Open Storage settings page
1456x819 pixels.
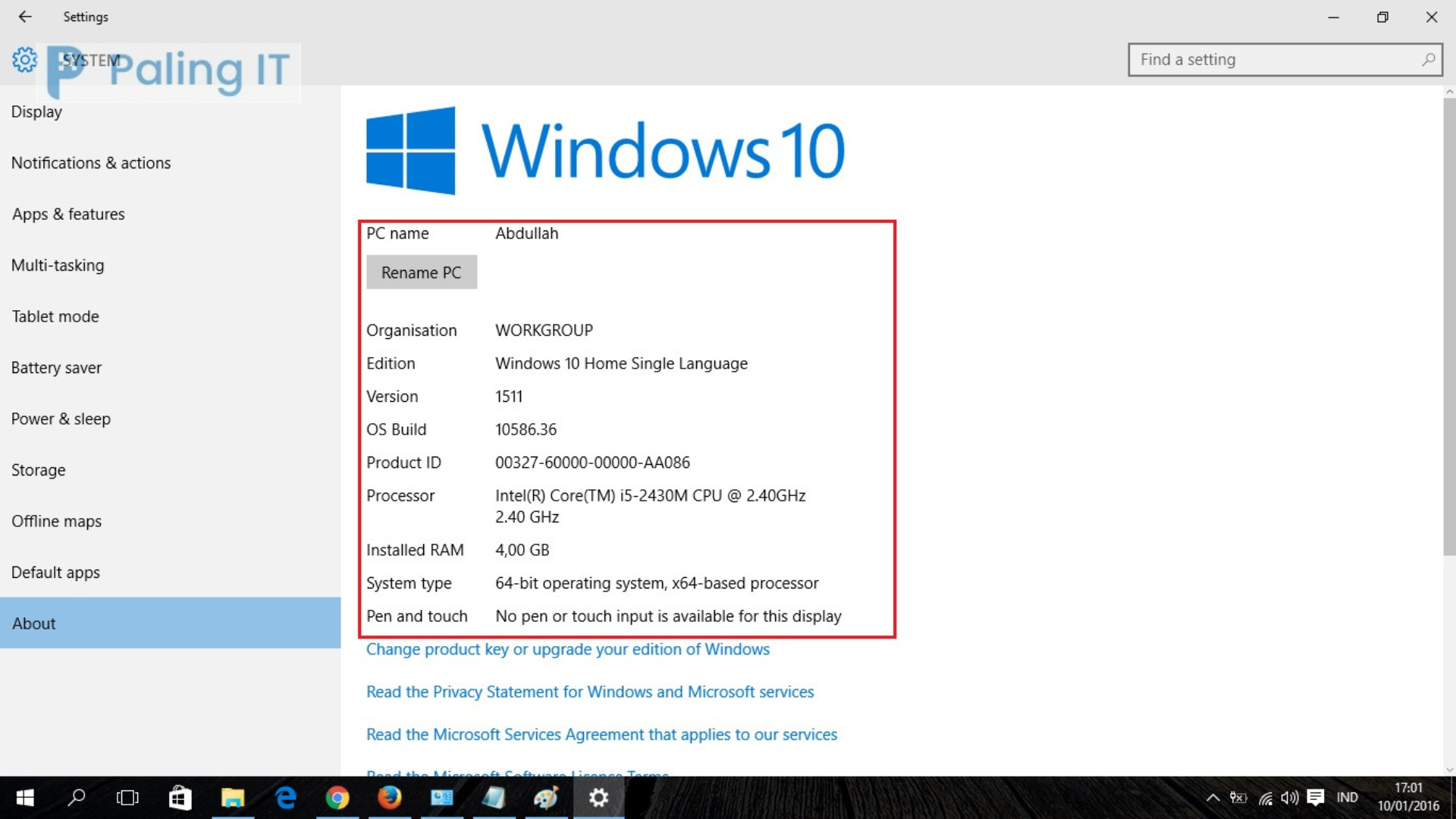pos(170,470)
